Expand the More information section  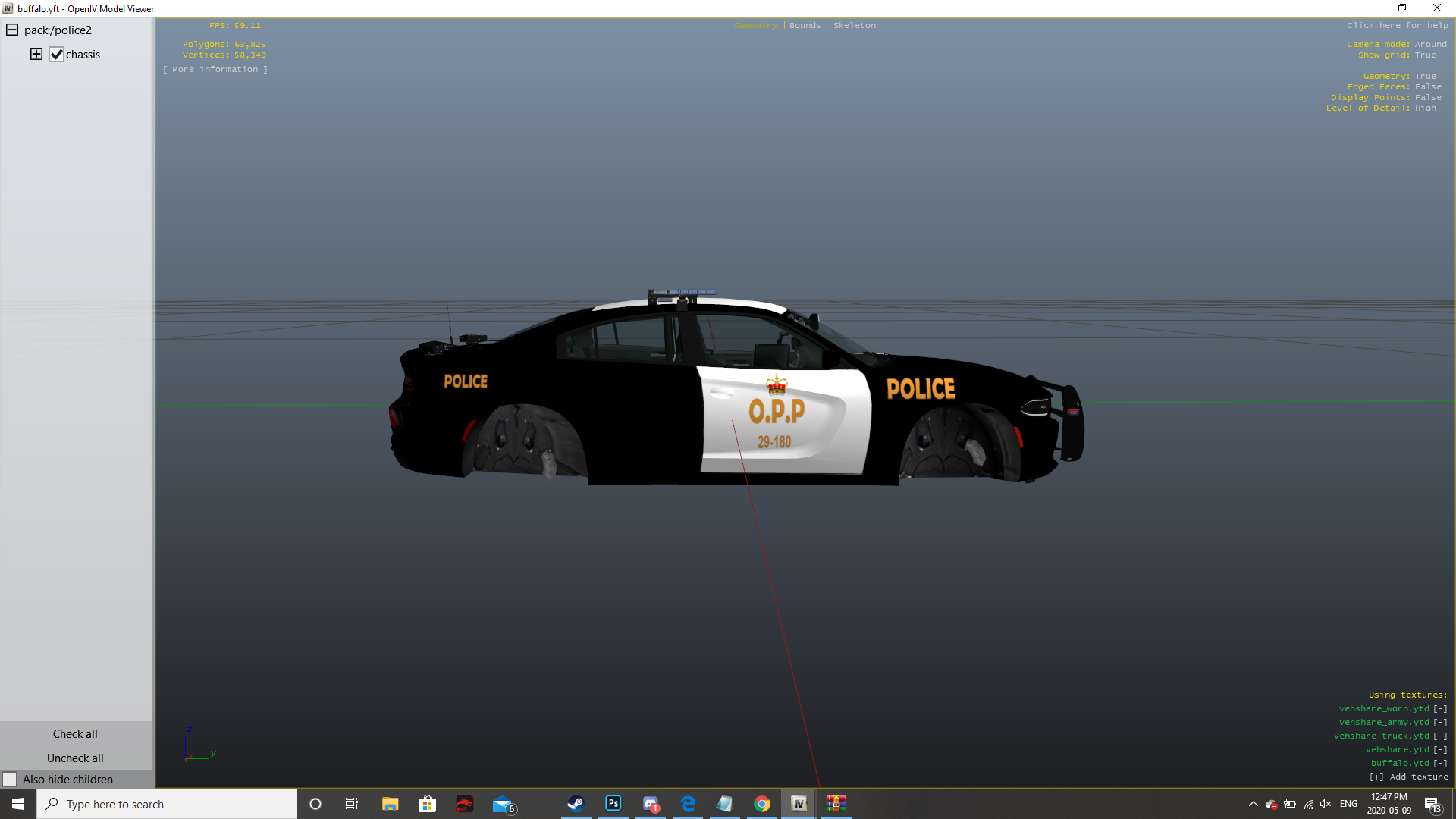click(215, 70)
